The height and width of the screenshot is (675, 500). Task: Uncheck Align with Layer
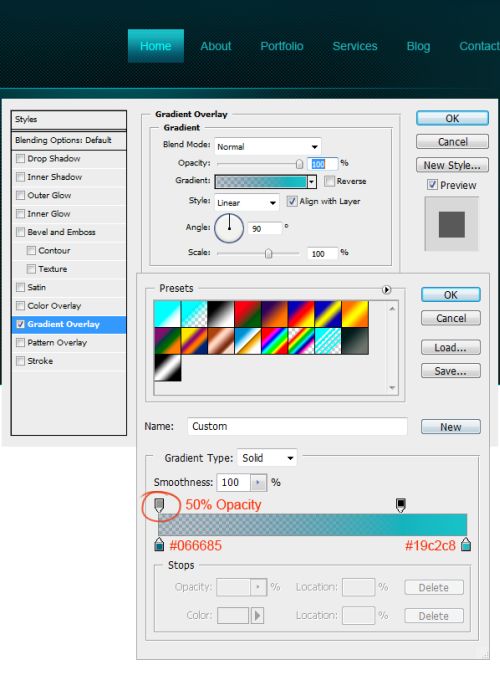pos(292,201)
